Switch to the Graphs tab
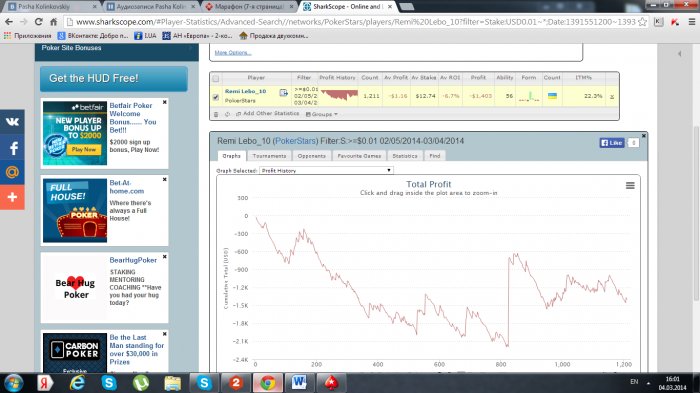 coord(231,156)
